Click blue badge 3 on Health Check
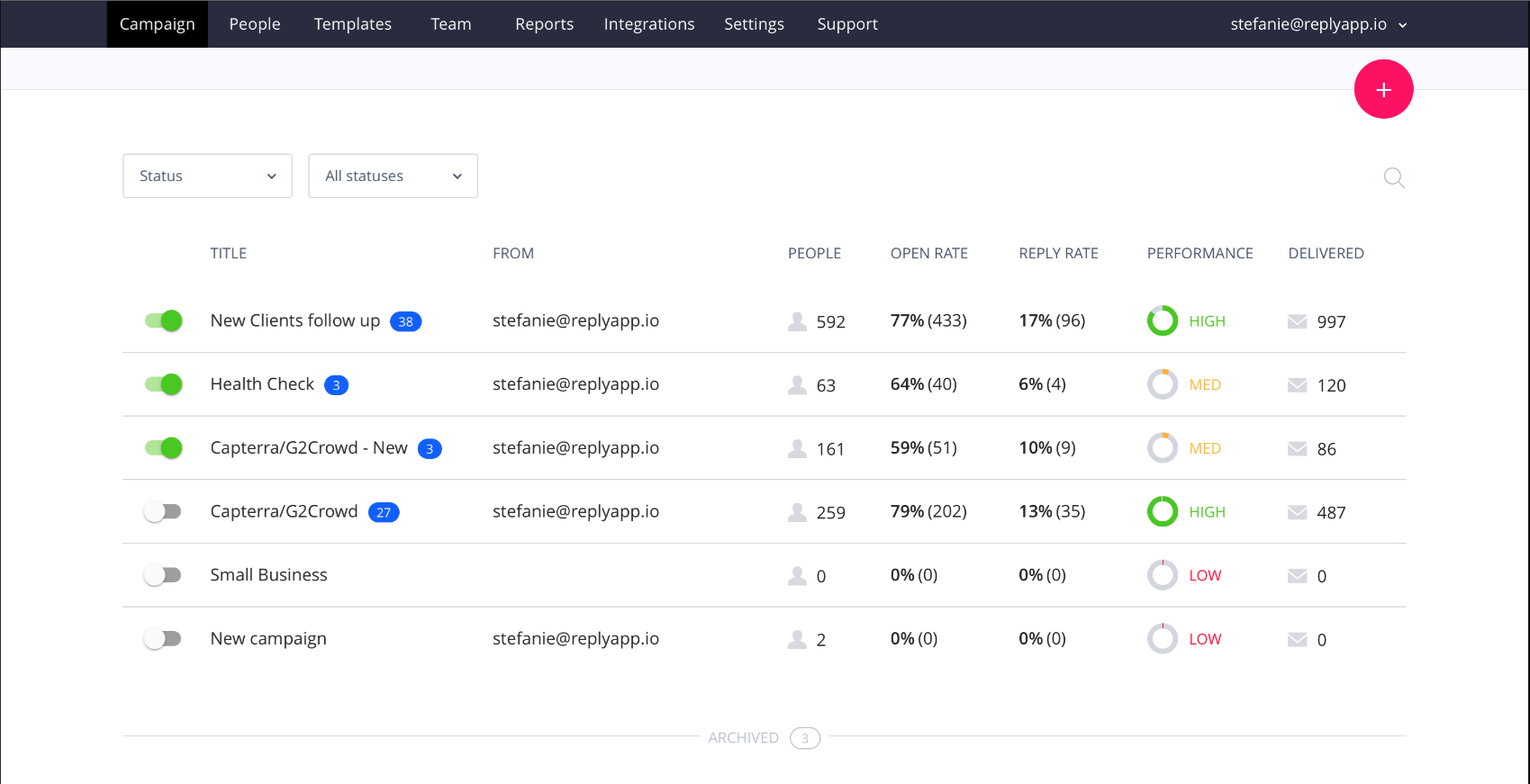Screen dimensions: 1530x784 [336, 385]
